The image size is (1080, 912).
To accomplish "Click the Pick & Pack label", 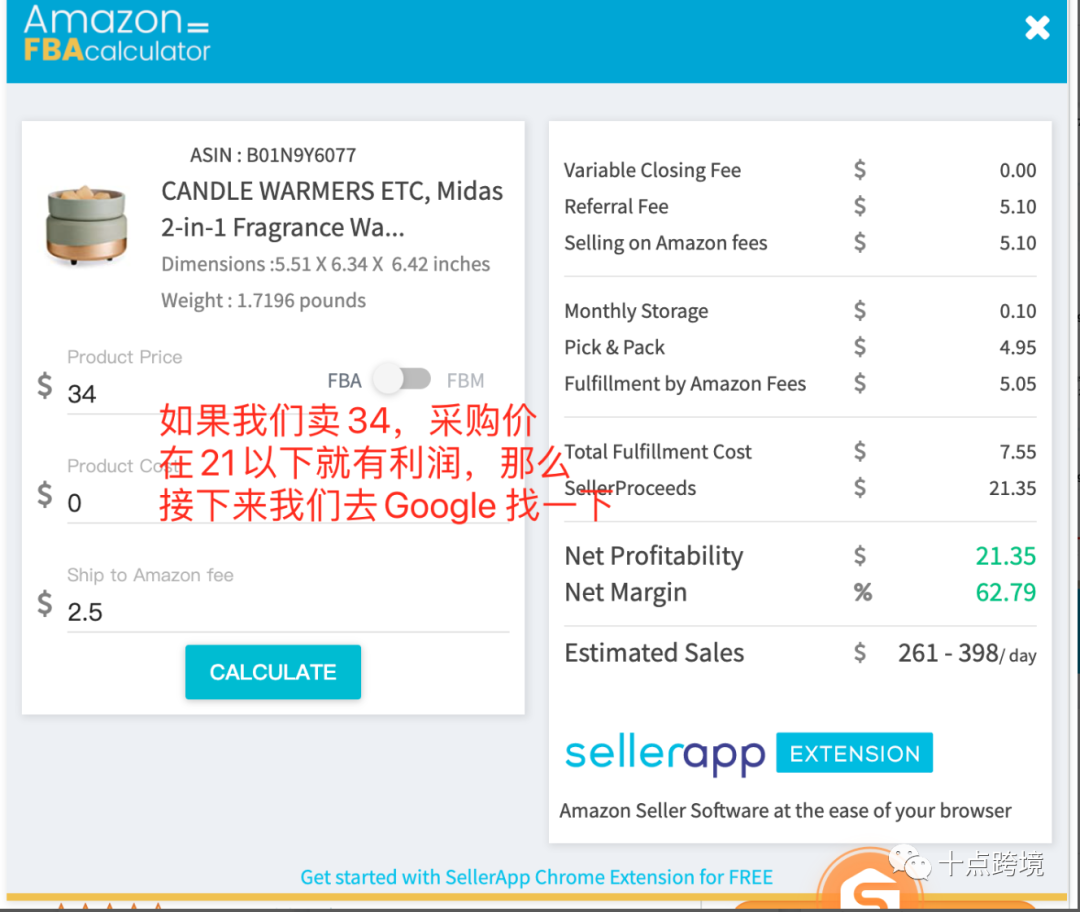I will click(x=614, y=347).
